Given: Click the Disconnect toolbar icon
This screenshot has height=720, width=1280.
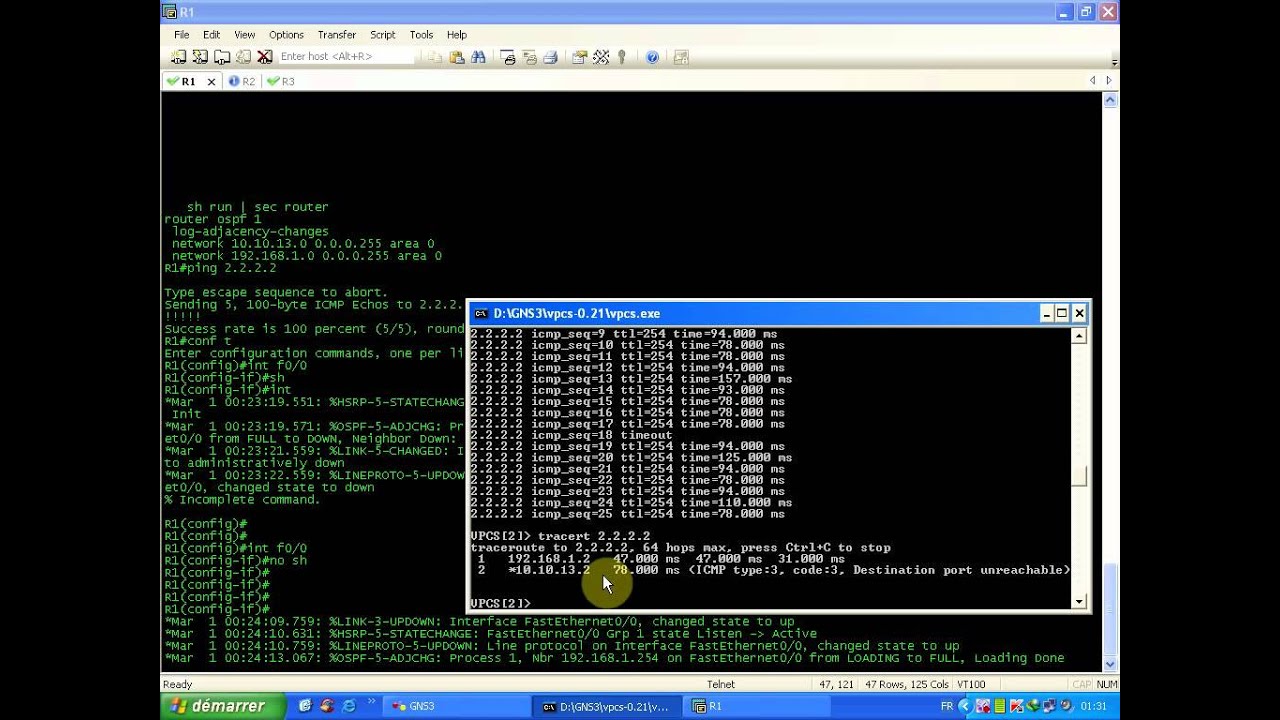Looking at the screenshot, I should [264, 57].
